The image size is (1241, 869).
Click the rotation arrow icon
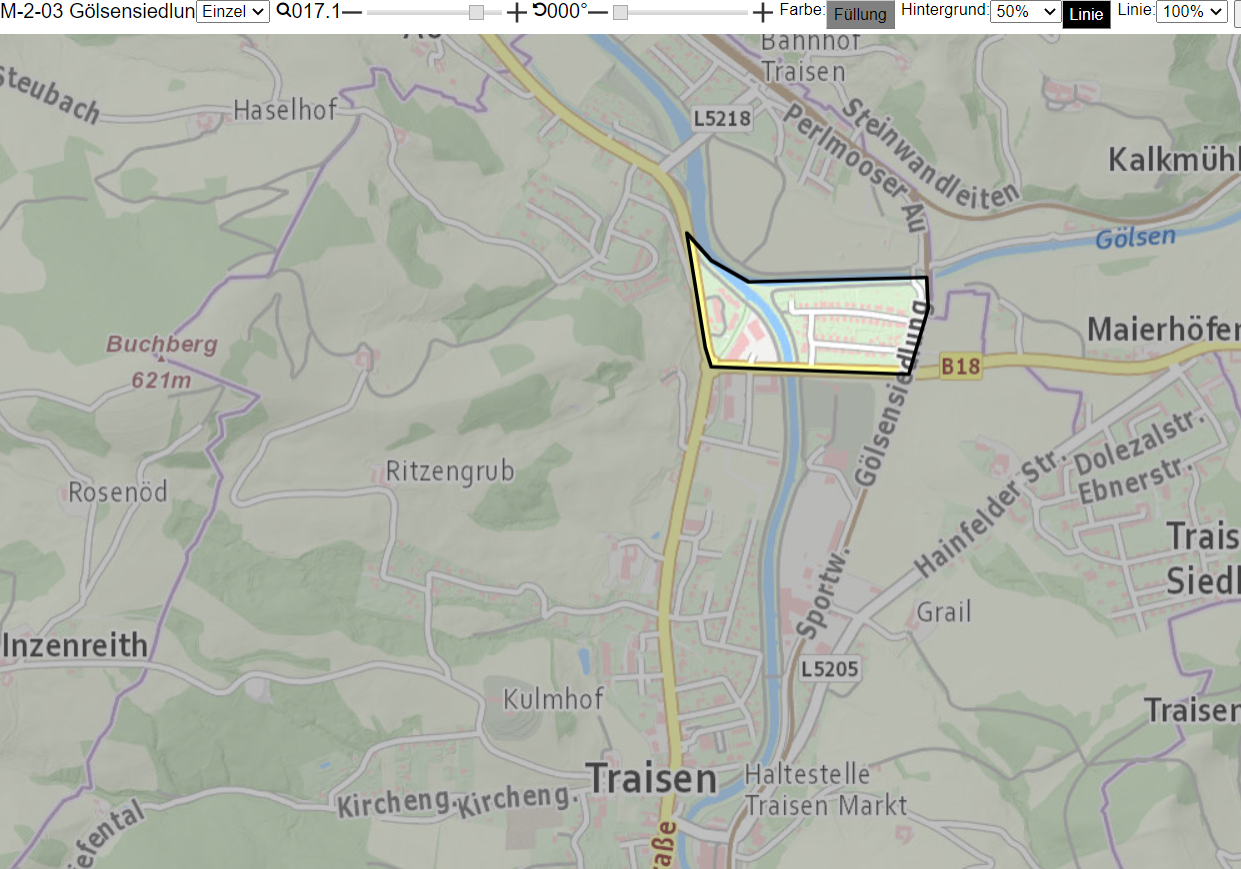tap(539, 11)
